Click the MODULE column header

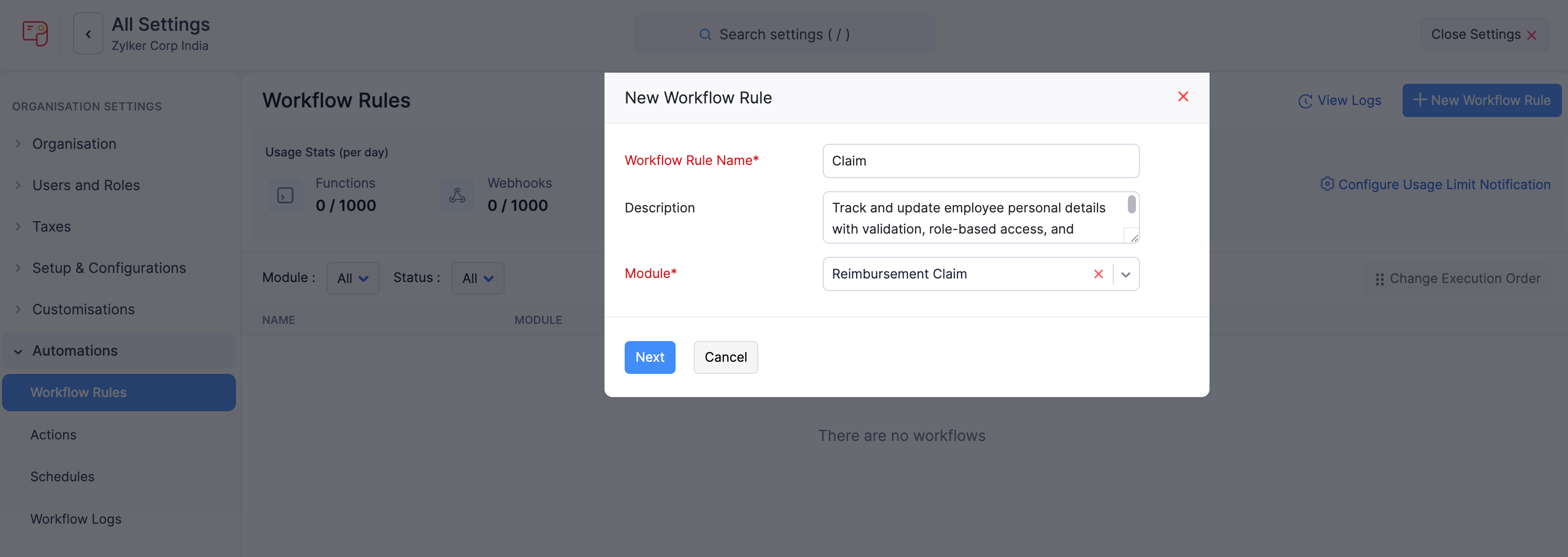pyautogui.click(x=538, y=320)
